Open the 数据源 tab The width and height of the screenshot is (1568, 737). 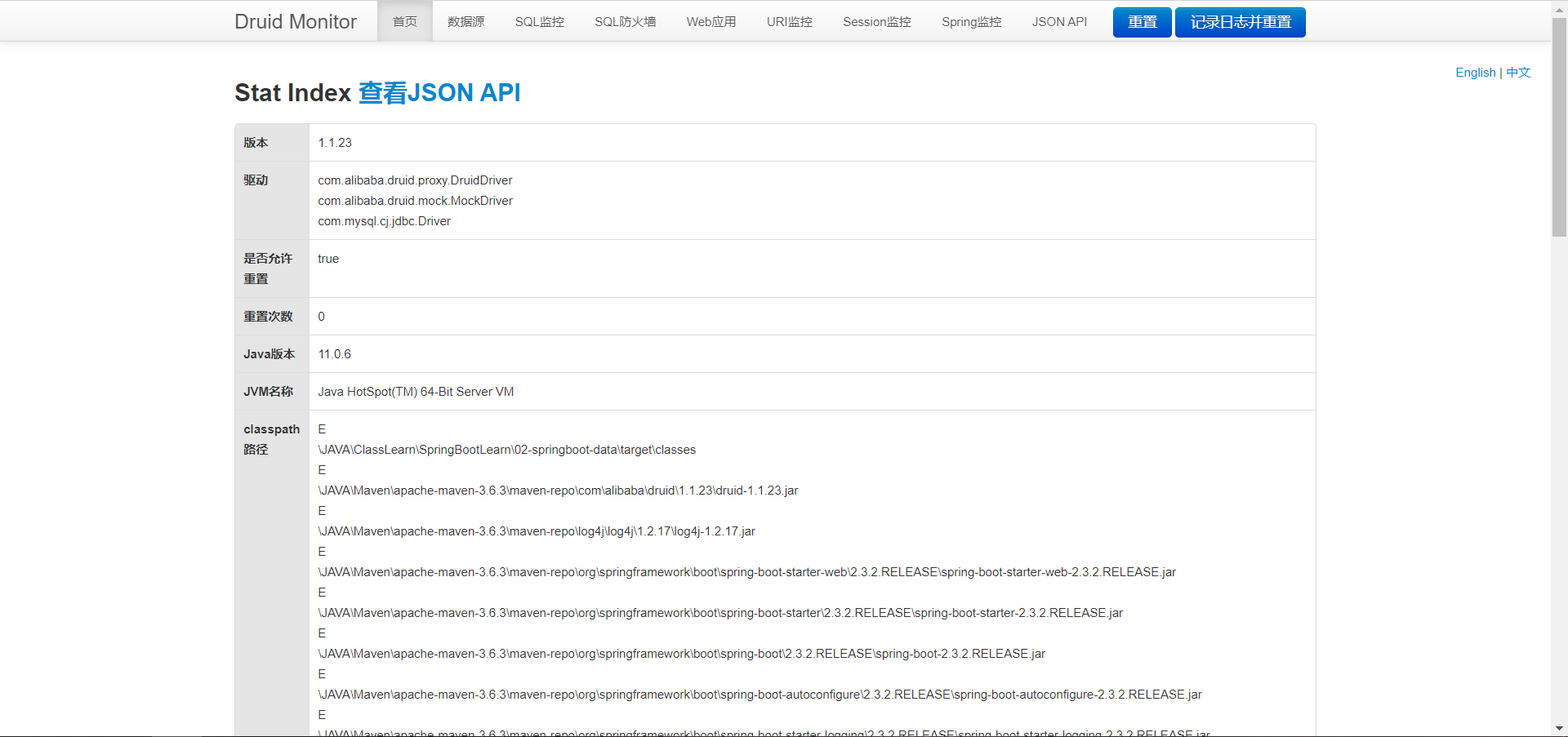click(466, 21)
